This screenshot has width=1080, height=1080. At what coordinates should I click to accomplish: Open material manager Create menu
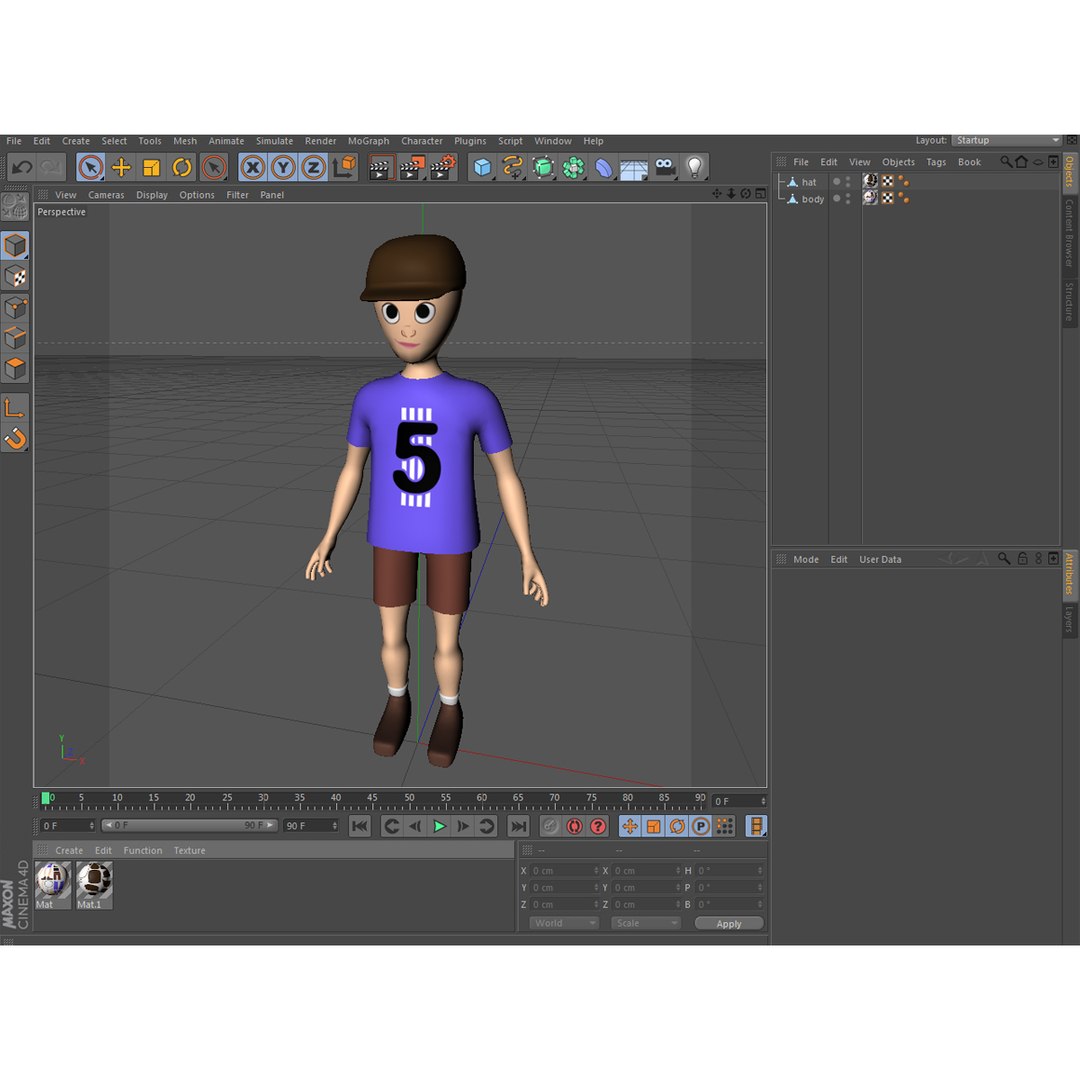(69, 851)
